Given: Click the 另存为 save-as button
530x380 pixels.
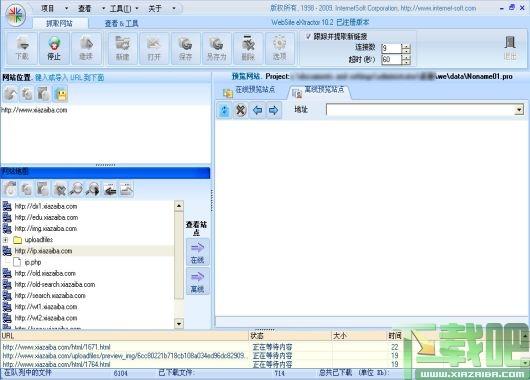Looking at the screenshot, I should [x=217, y=49].
